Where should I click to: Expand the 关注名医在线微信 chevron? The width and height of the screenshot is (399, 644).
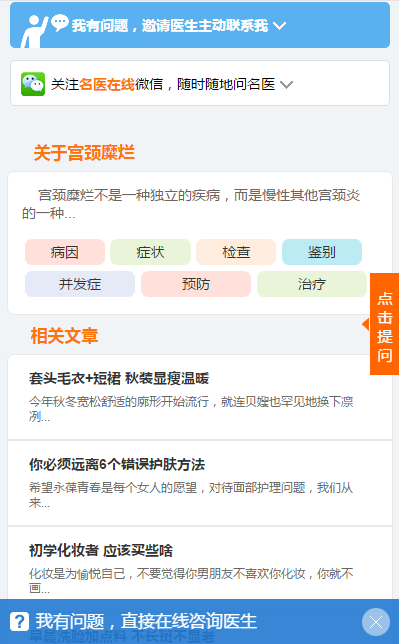click(x=286, y=85)
